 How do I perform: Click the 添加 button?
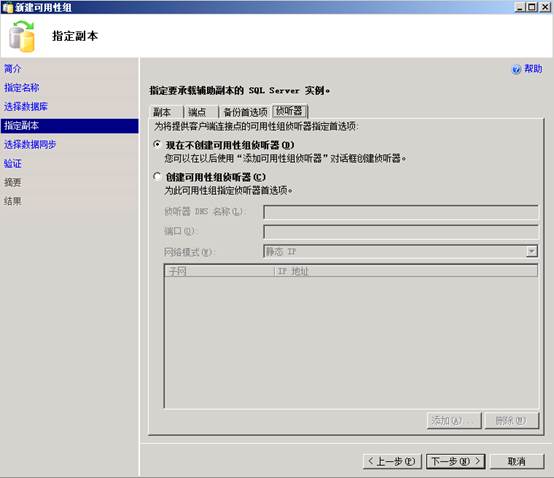coord(454,420)
